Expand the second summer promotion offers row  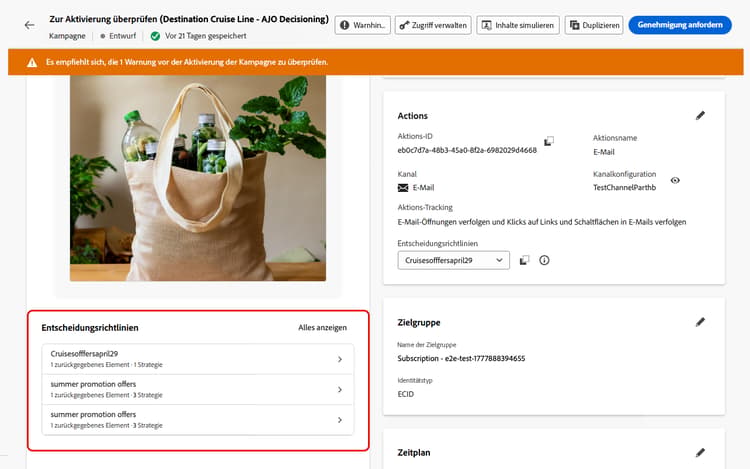pos(198,420)
